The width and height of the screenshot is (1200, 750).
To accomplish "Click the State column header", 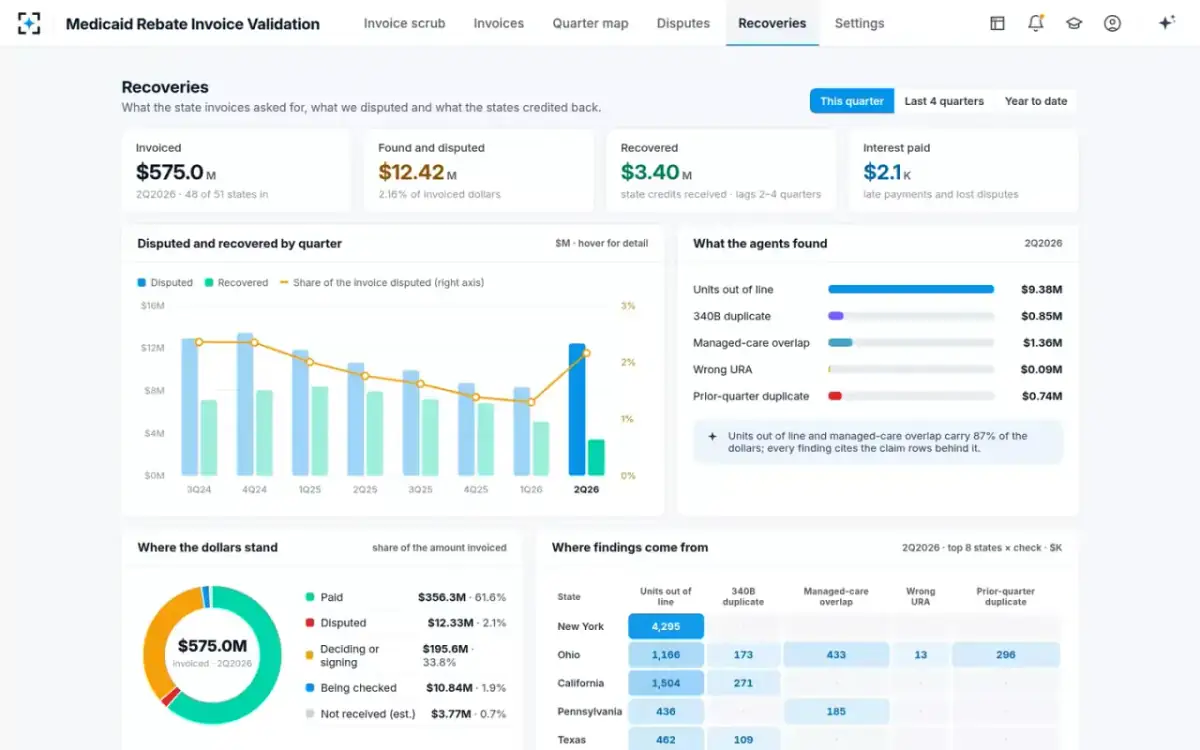I will point(569,597).
